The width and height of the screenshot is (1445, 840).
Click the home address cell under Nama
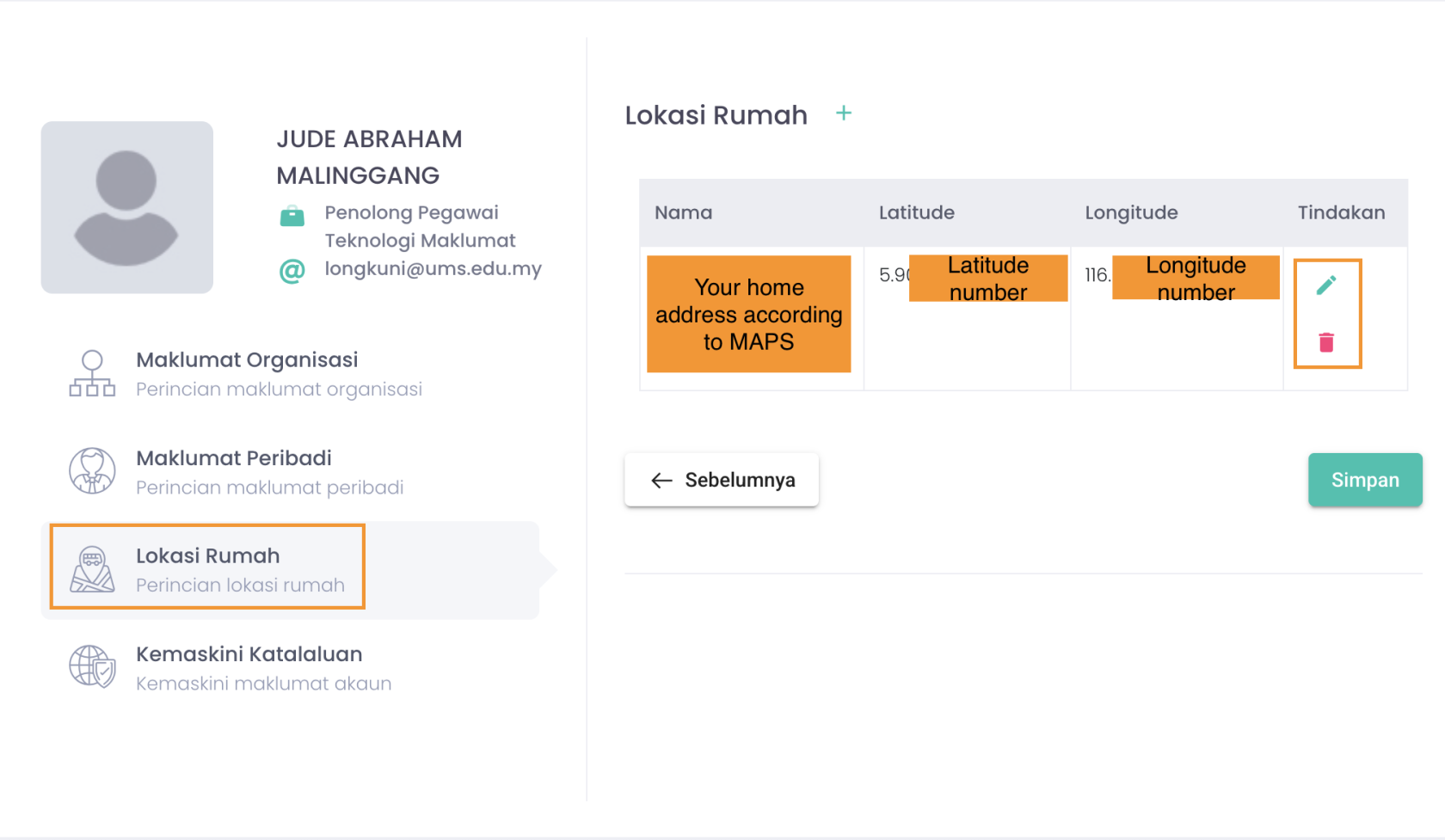[x=748, y=315]
